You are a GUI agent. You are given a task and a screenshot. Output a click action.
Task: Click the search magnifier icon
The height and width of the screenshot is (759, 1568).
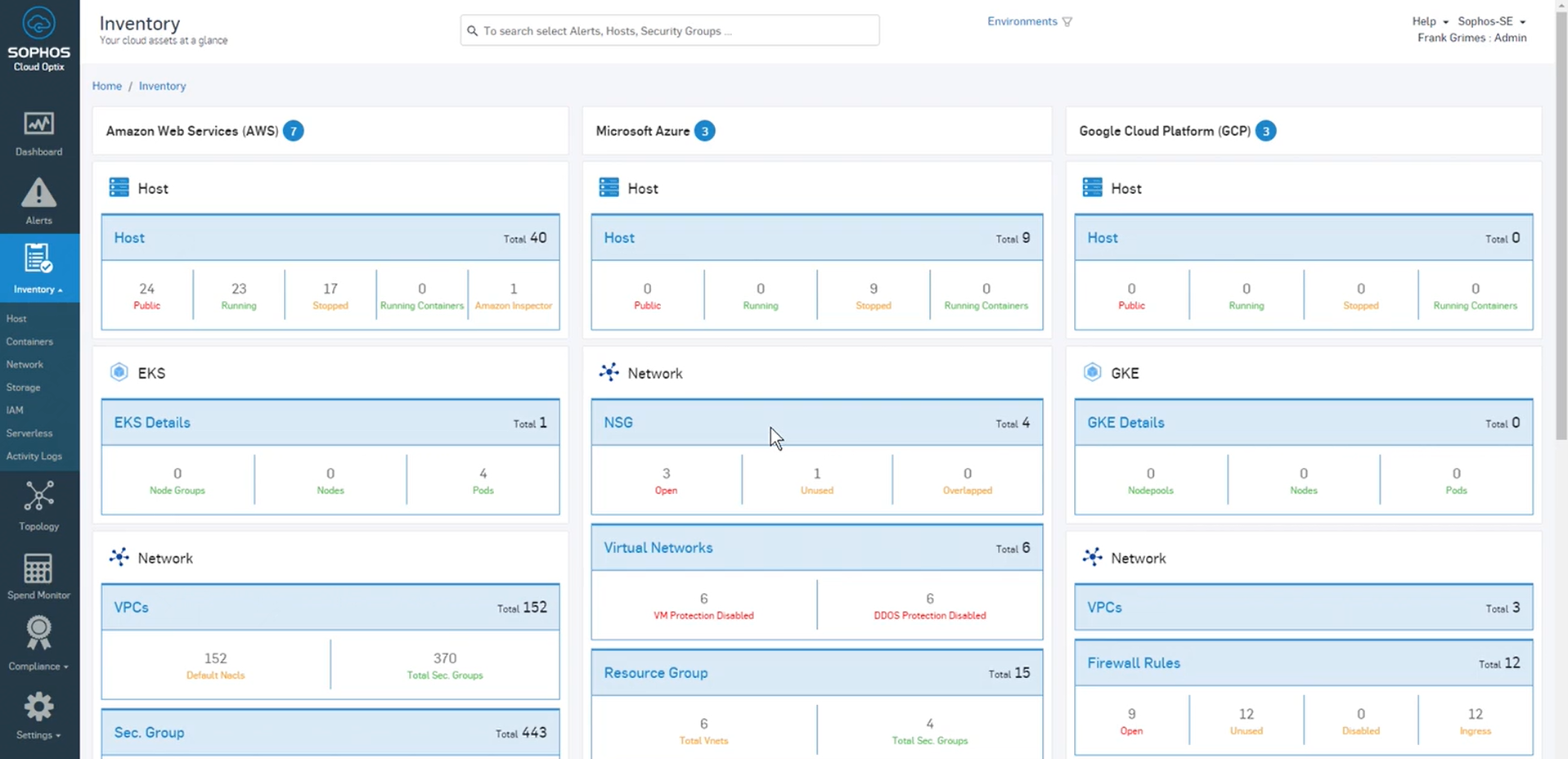[x=472, y=30]
